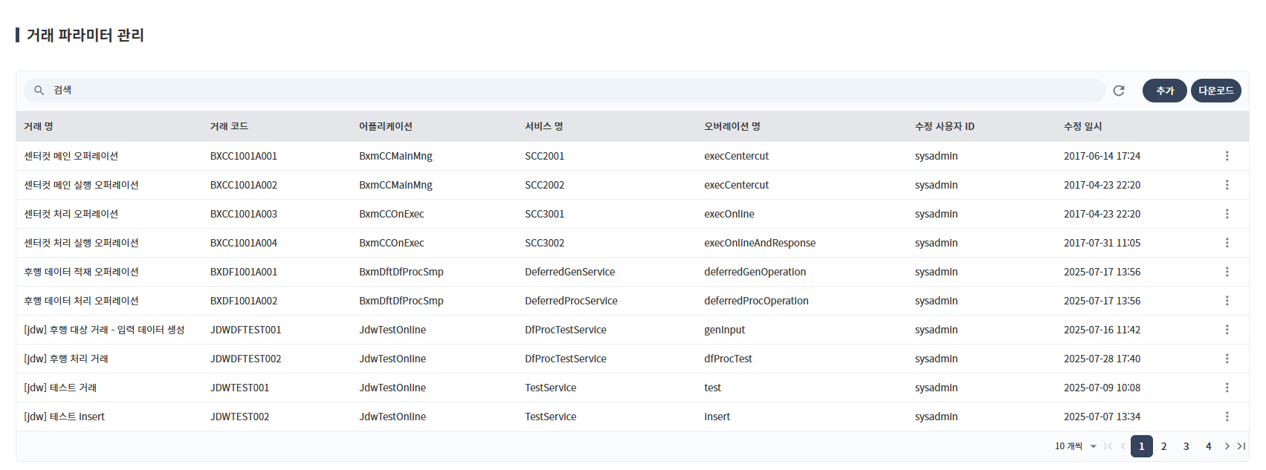Click inside the 검색 search field
1266x470 pixels.
pyautogui.click(x=570, y=91)
